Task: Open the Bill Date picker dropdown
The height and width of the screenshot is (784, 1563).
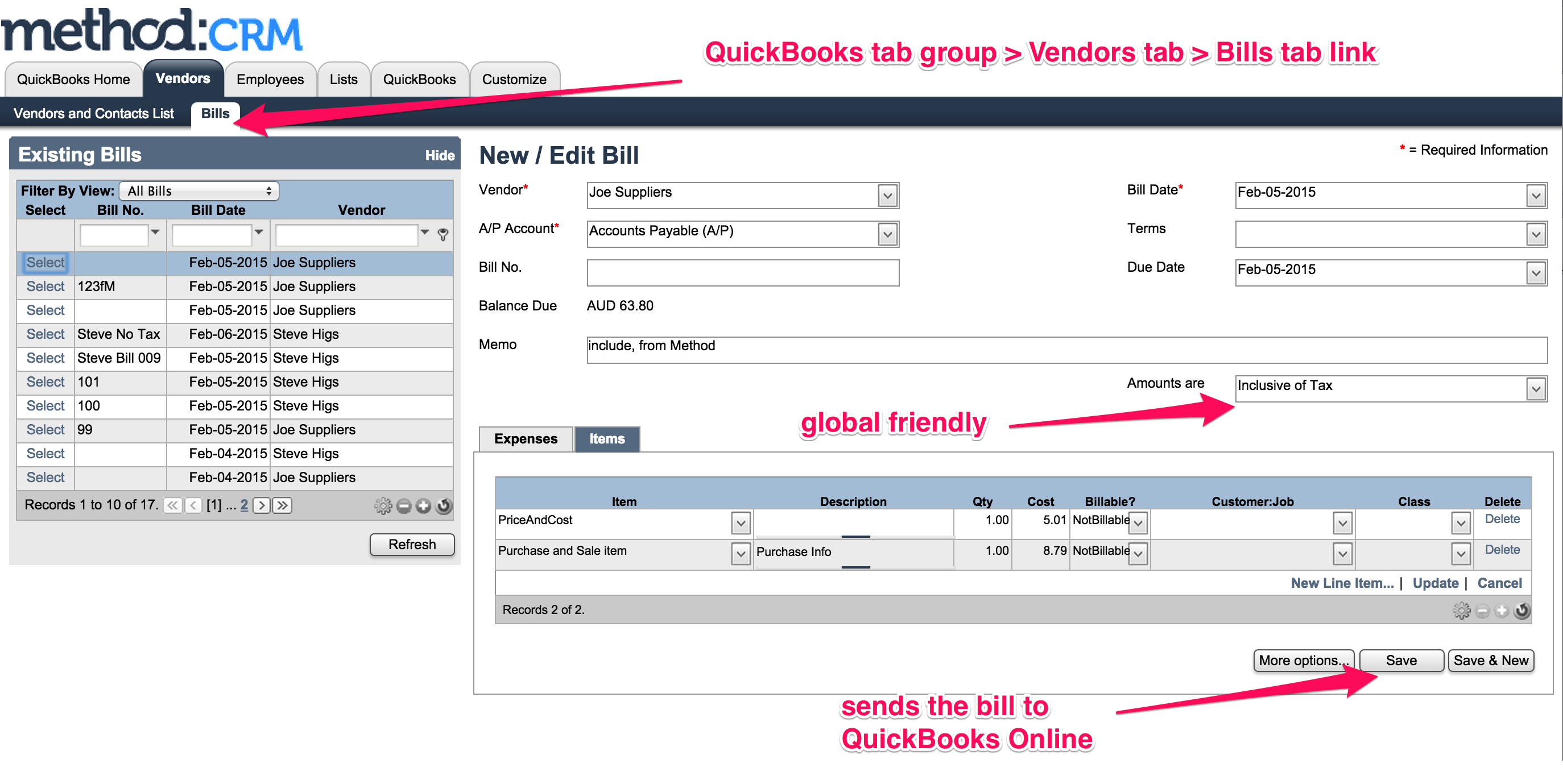Action: pos(1536,196)
